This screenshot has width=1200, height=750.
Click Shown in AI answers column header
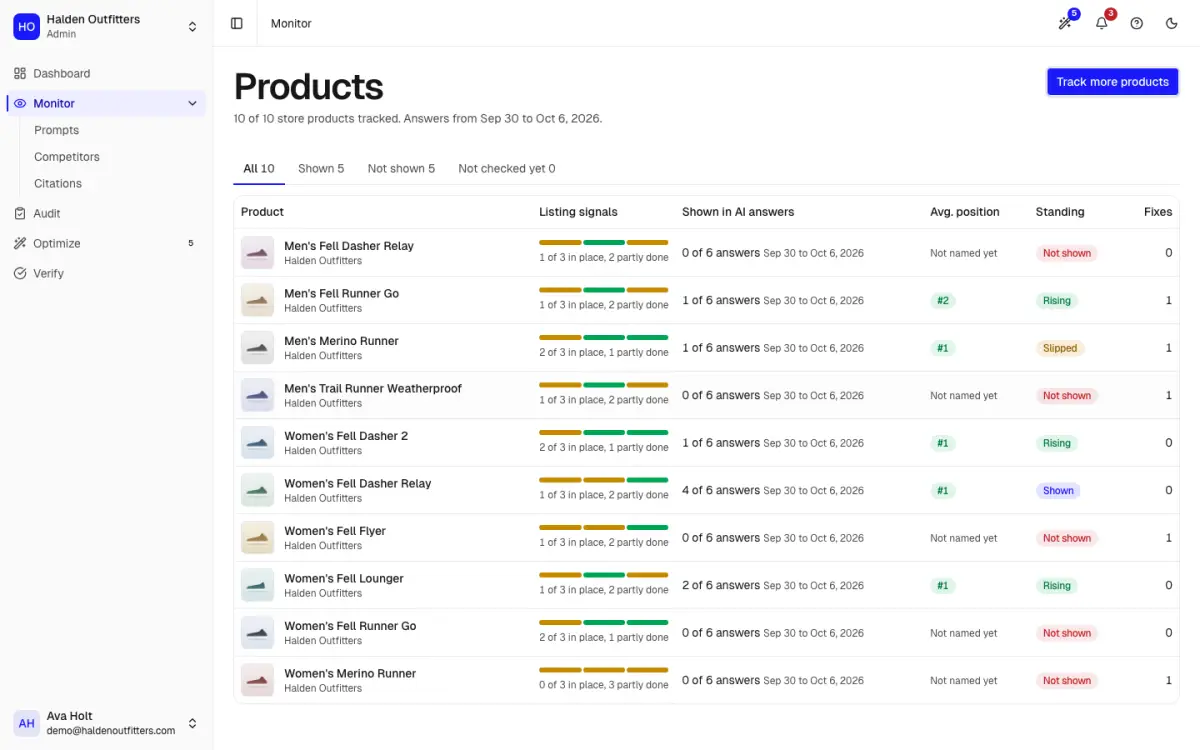[738, 212]
